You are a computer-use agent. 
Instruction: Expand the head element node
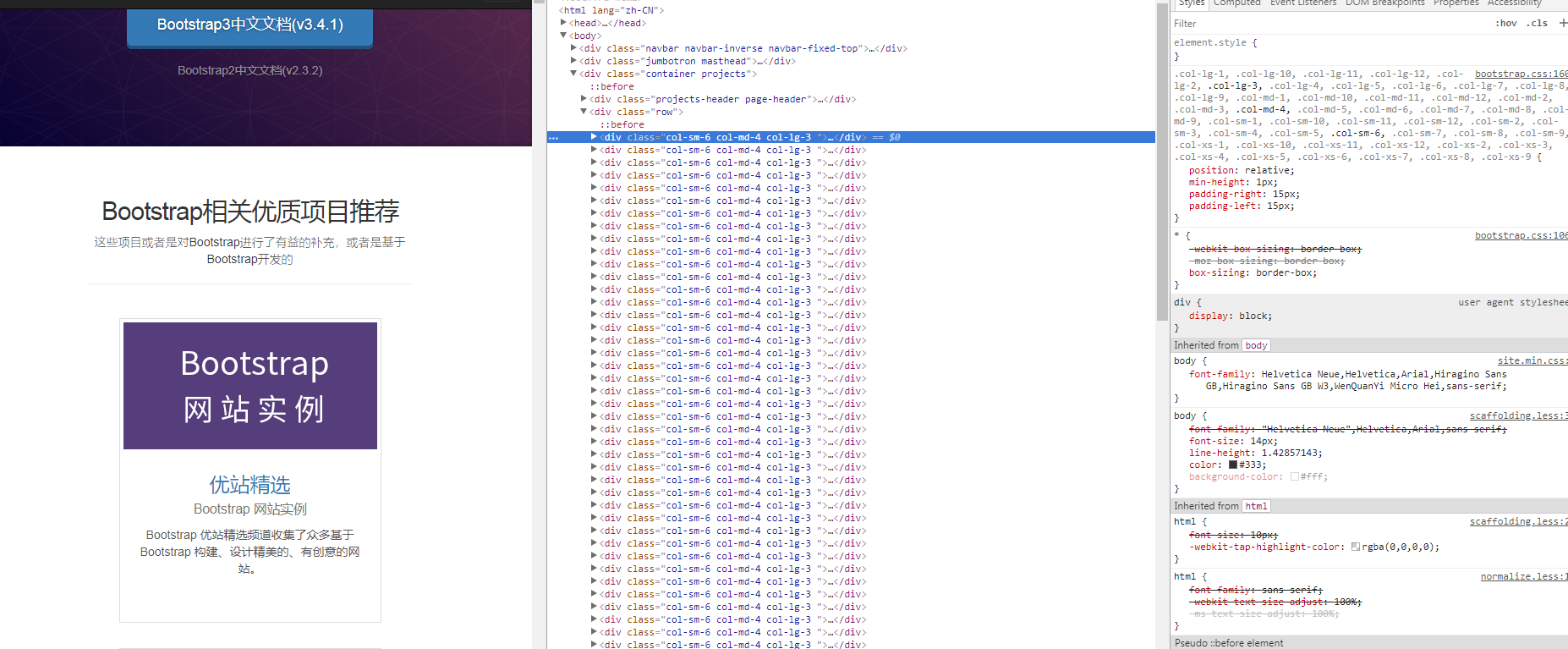(x=563, y=23)
